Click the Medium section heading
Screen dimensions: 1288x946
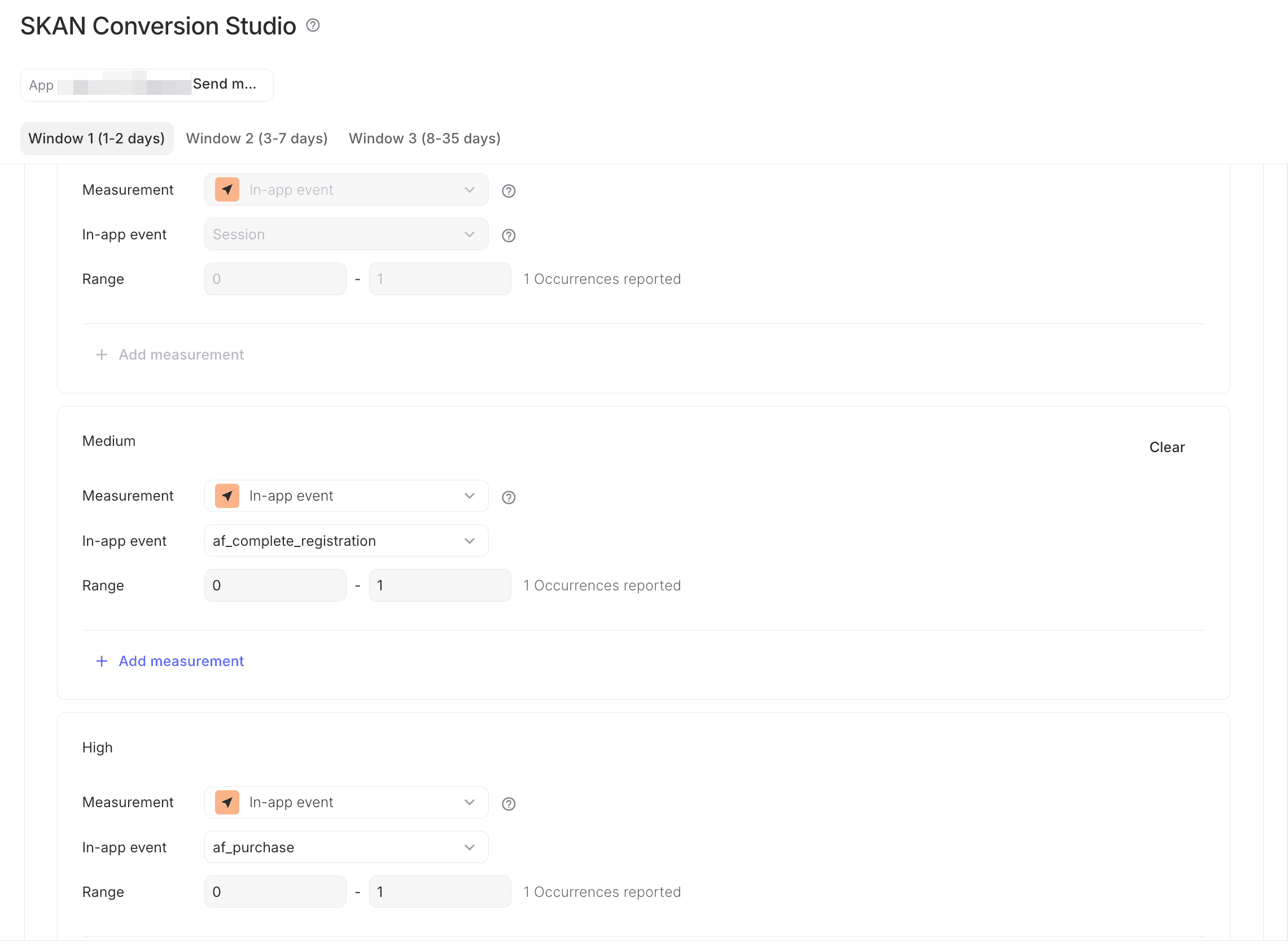click(x=109, y=441)
